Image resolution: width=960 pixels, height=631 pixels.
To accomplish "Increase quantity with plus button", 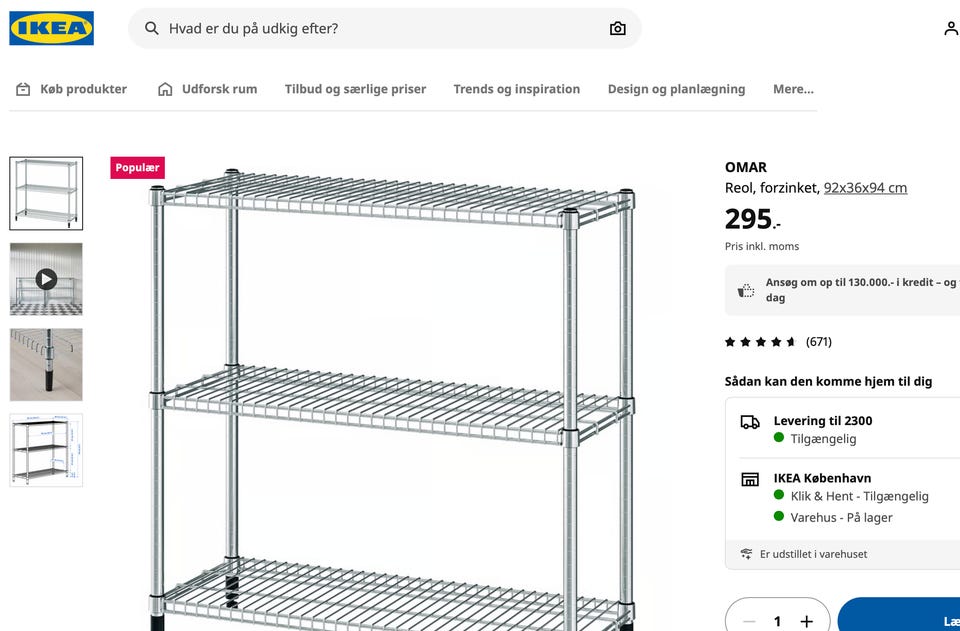I will click(807, 621).
